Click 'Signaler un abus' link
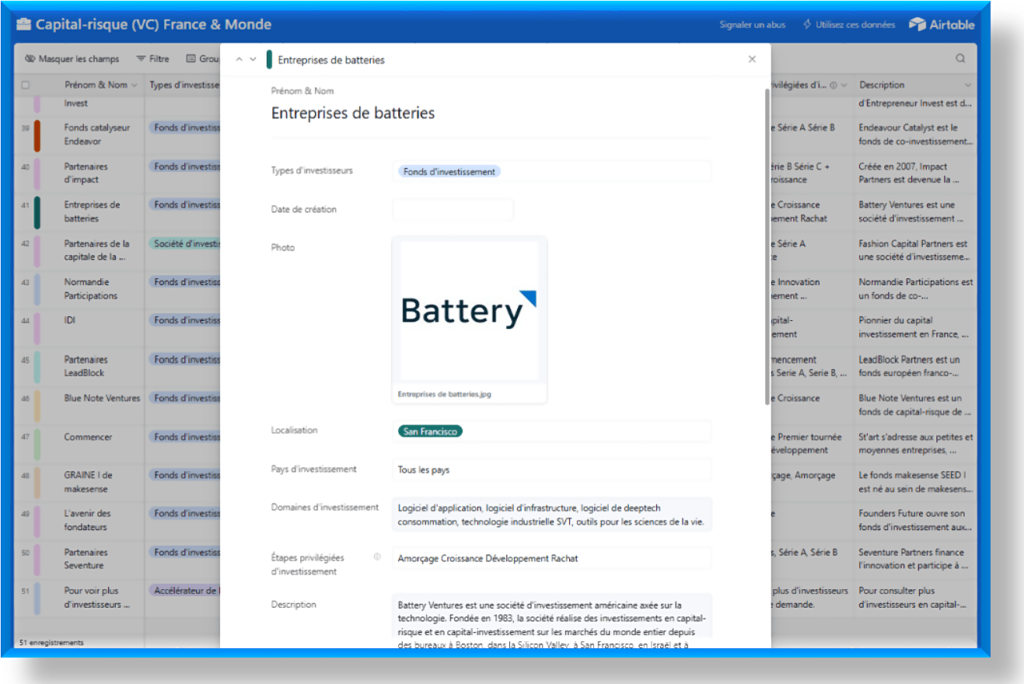1024x684 pixels. tap(752, 25)
